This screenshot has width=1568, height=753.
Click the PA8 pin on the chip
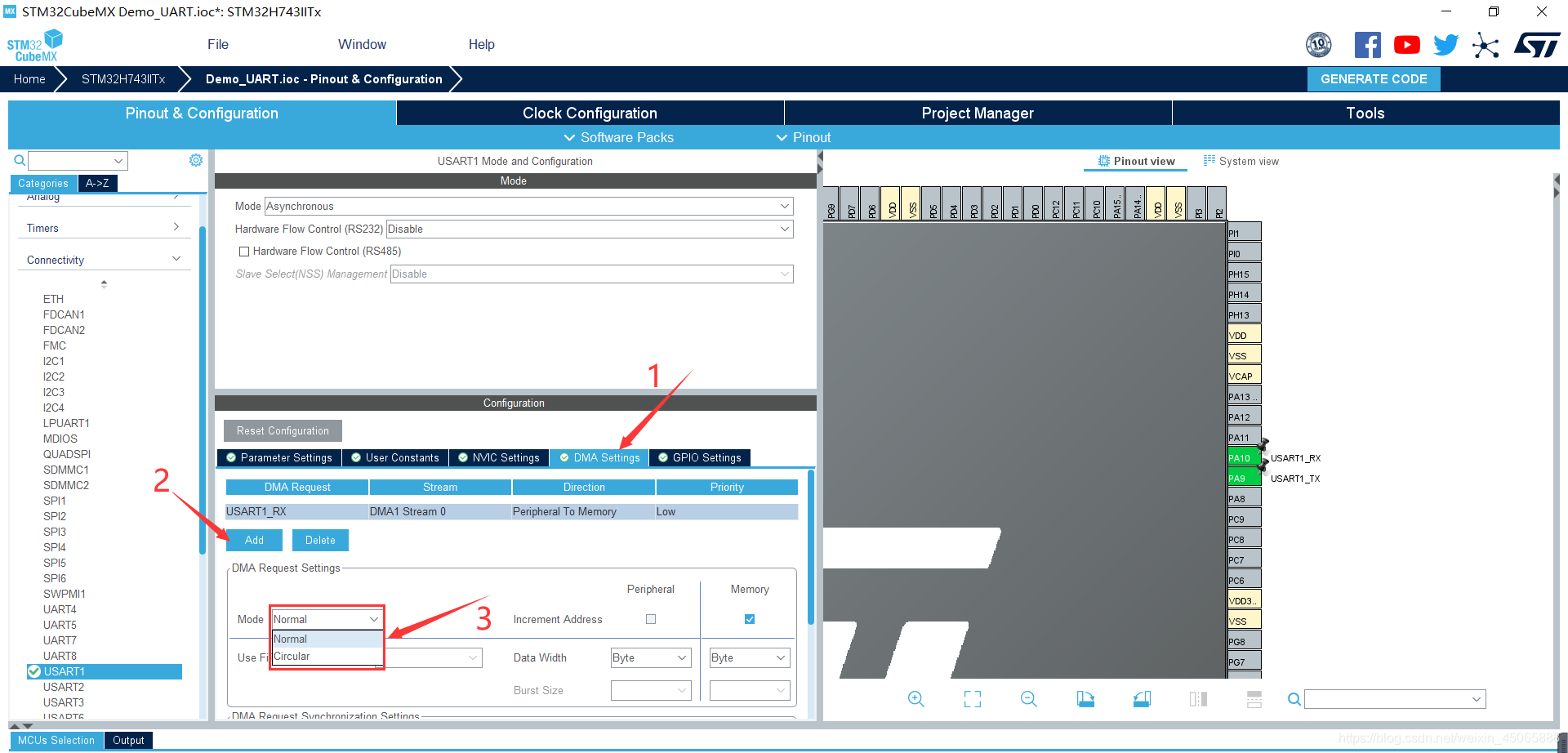click(1244, 498)
